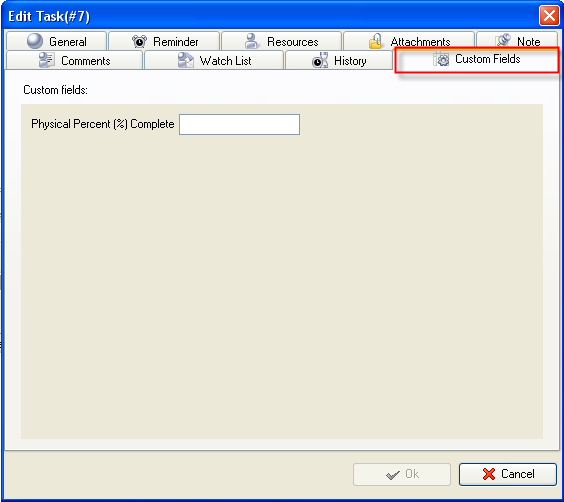Click the Cancel button
The height and width of the screenshot is (502, 564).
(508, 474)
